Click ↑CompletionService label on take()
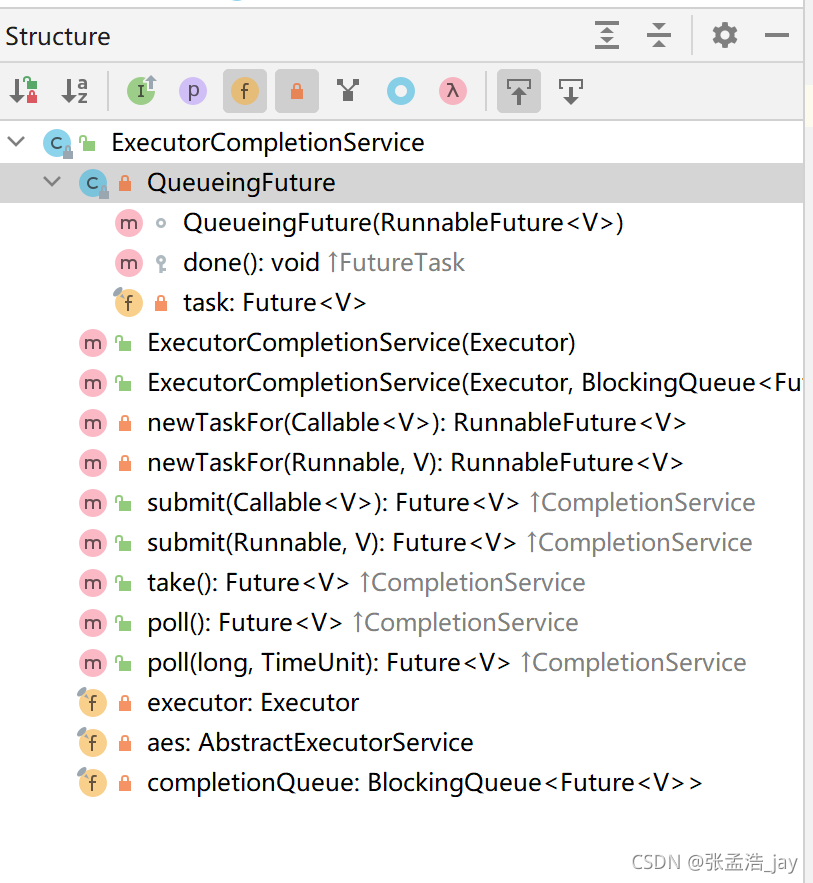The image size is (813, 883). (472, 583)
